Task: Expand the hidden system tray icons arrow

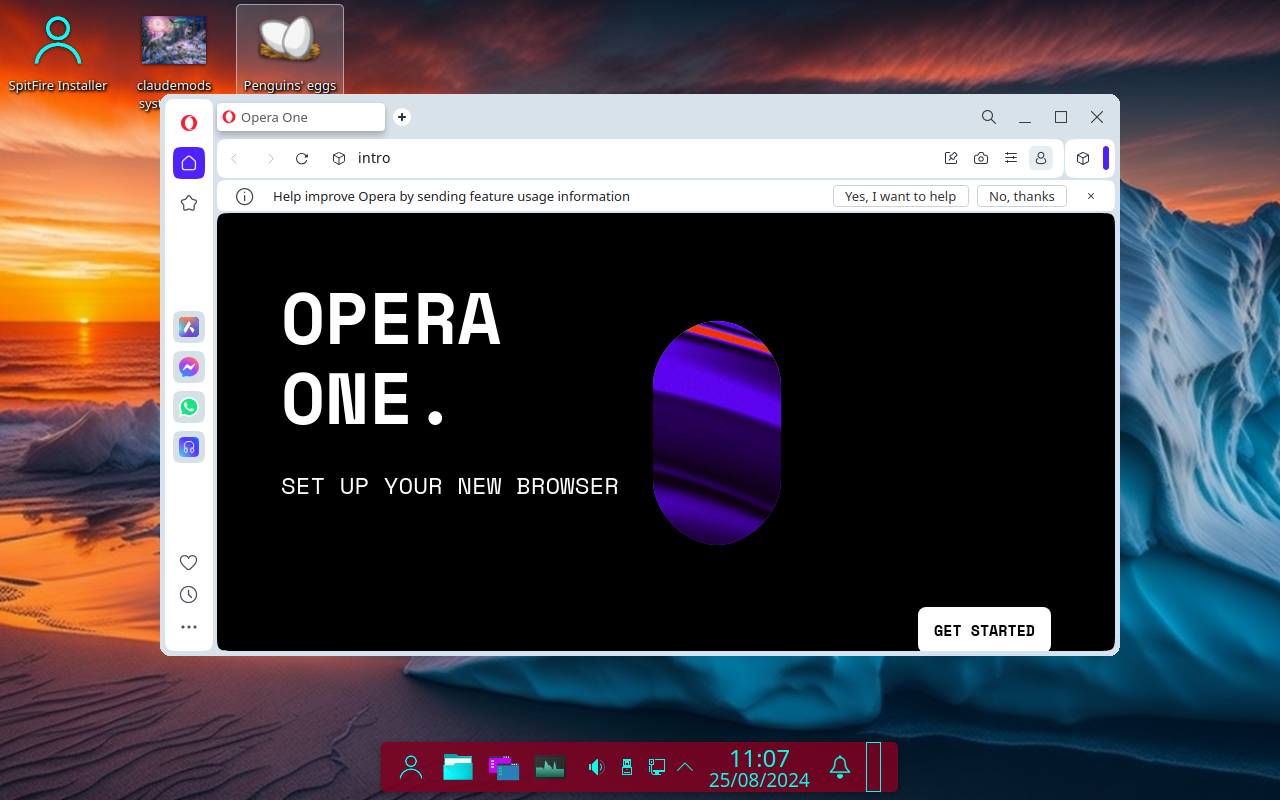Action: 685,767
